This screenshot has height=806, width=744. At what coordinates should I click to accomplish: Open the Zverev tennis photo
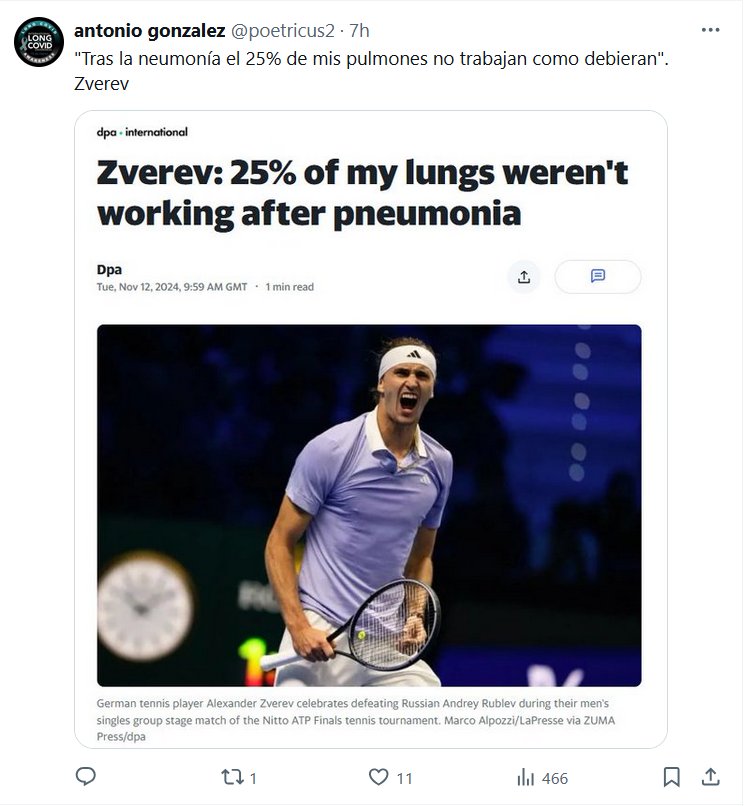(x=369, y=505)
